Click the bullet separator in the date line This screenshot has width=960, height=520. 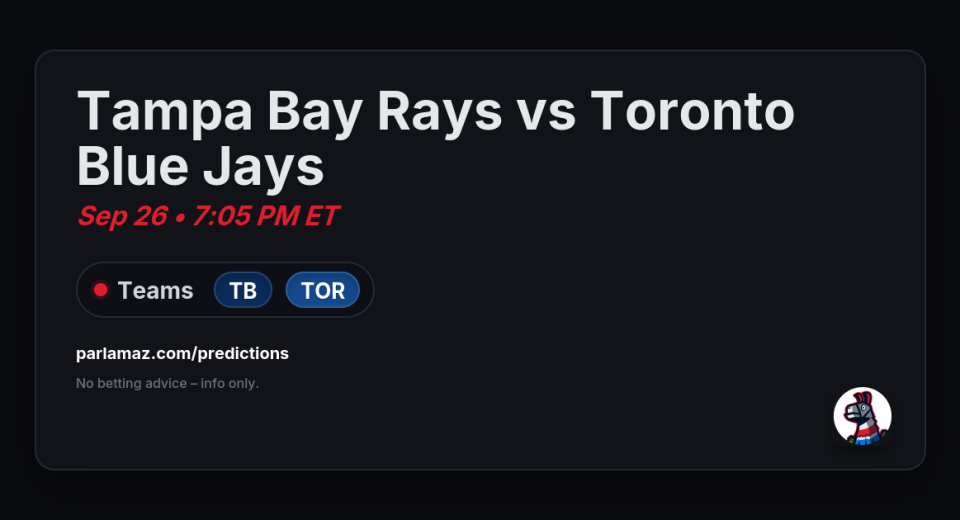(x=180, y=216)
